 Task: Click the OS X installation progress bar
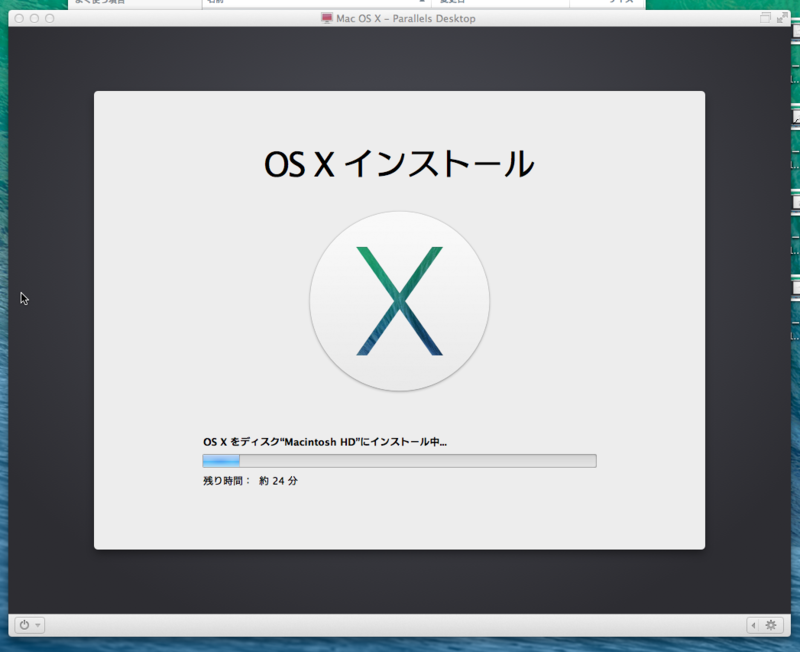pyautogui.click(x=399, y=460)
